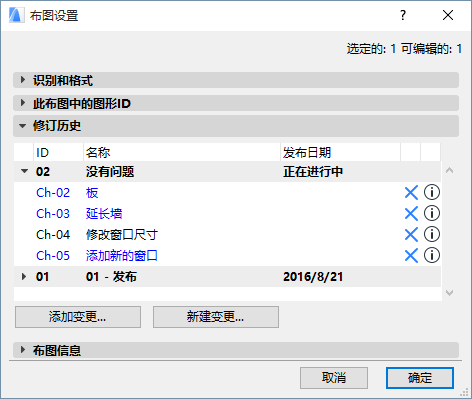Select the Ch-05 ID cell
This screenshot has width=472, height=399.
(53, 256)
